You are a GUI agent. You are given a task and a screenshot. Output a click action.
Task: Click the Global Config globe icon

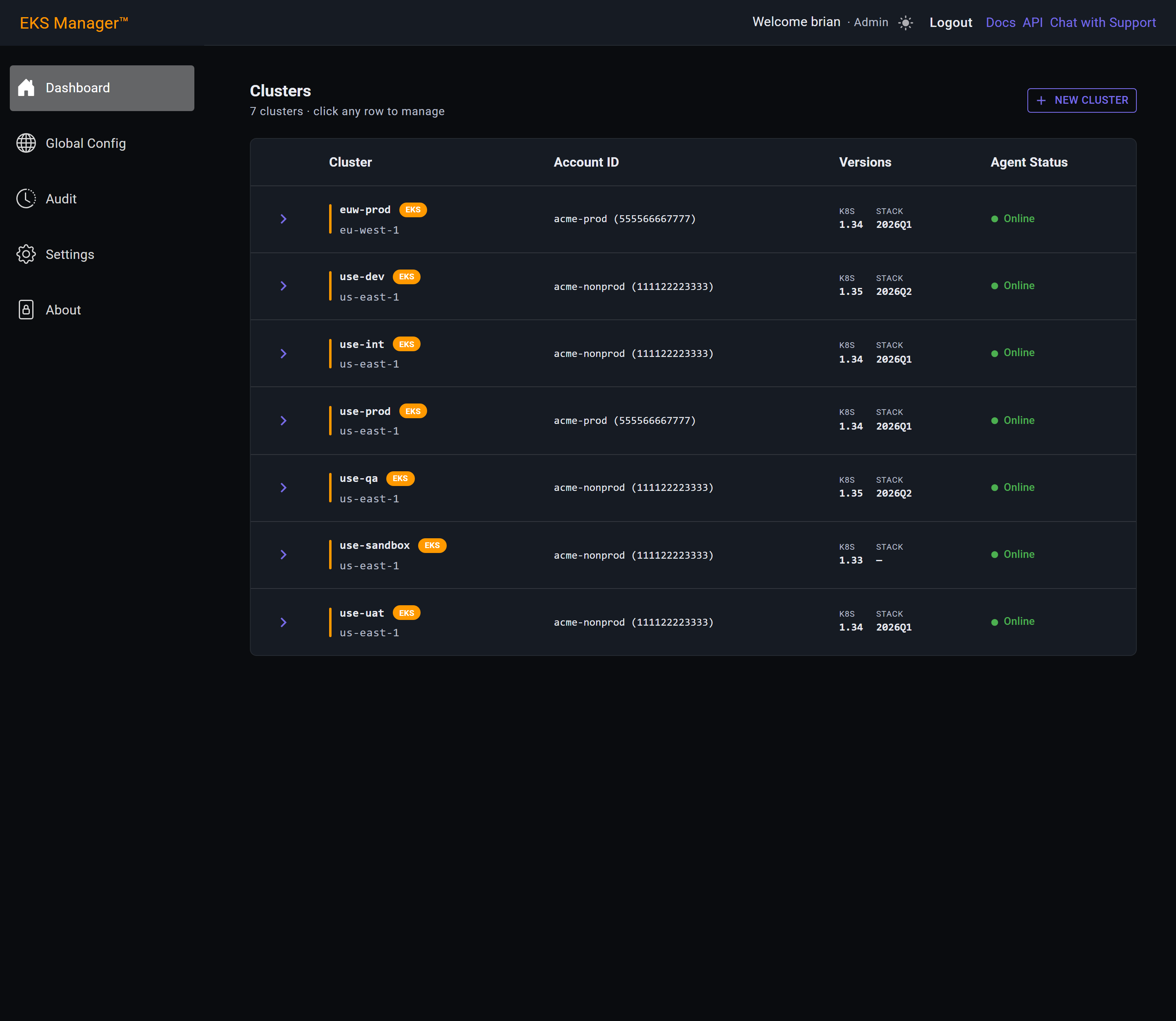coord(26,143)
